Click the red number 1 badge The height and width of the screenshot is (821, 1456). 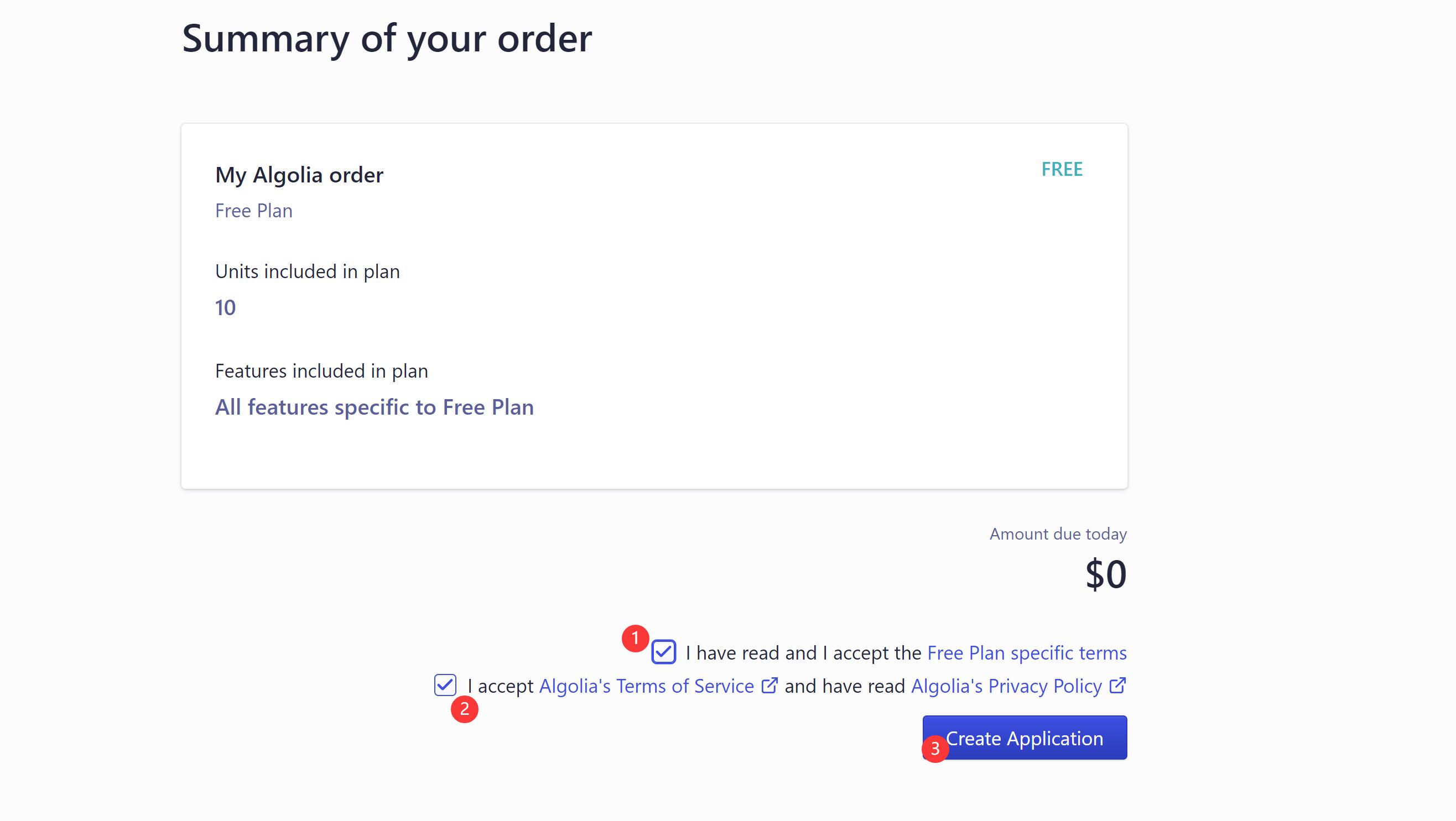tap(635, 638)
